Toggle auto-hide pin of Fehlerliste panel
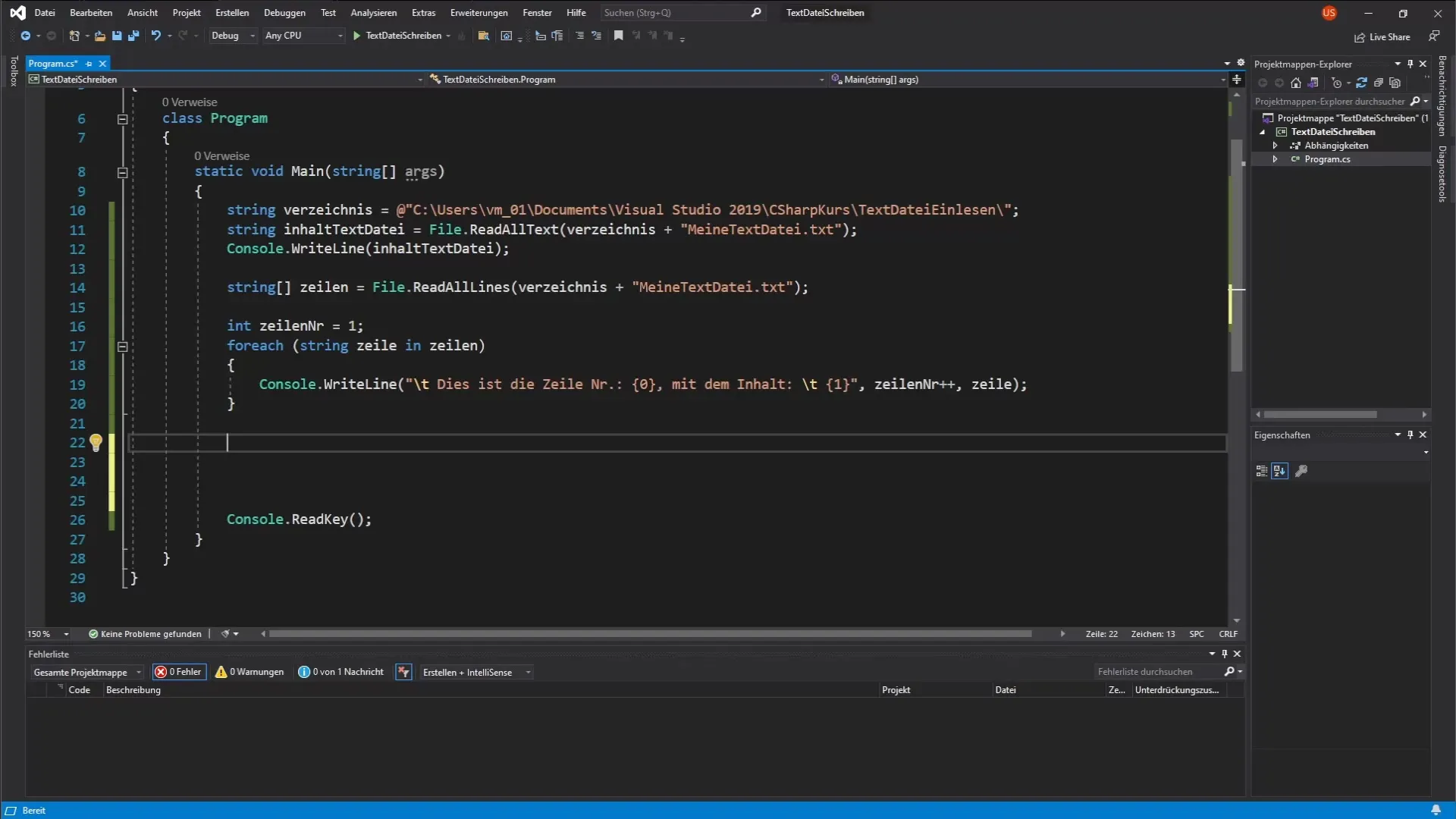Viewport: 1456px width, 819px height. [x=1224, y=654]
